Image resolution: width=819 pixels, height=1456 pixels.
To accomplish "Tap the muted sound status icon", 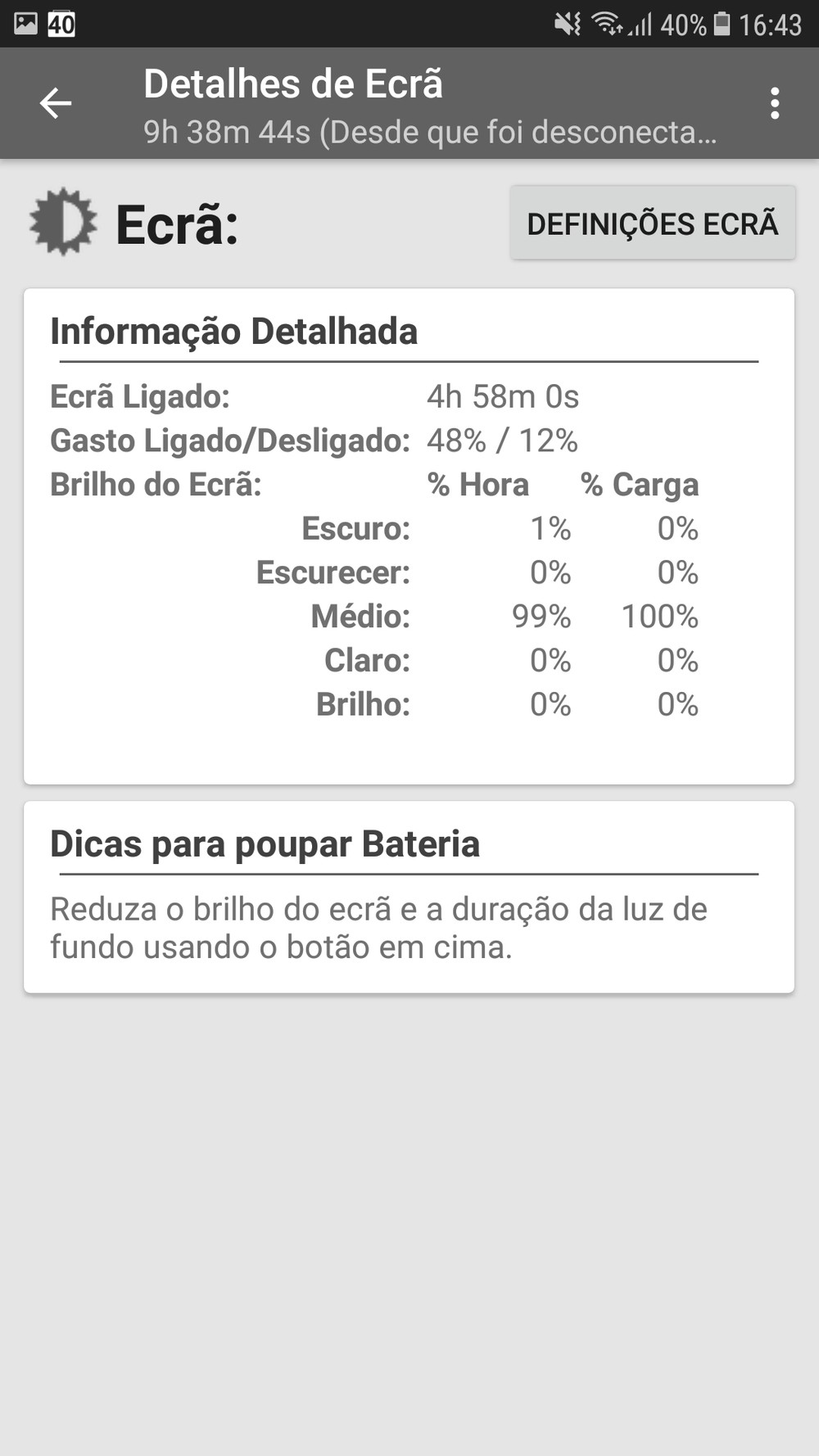I will [567, 25].
